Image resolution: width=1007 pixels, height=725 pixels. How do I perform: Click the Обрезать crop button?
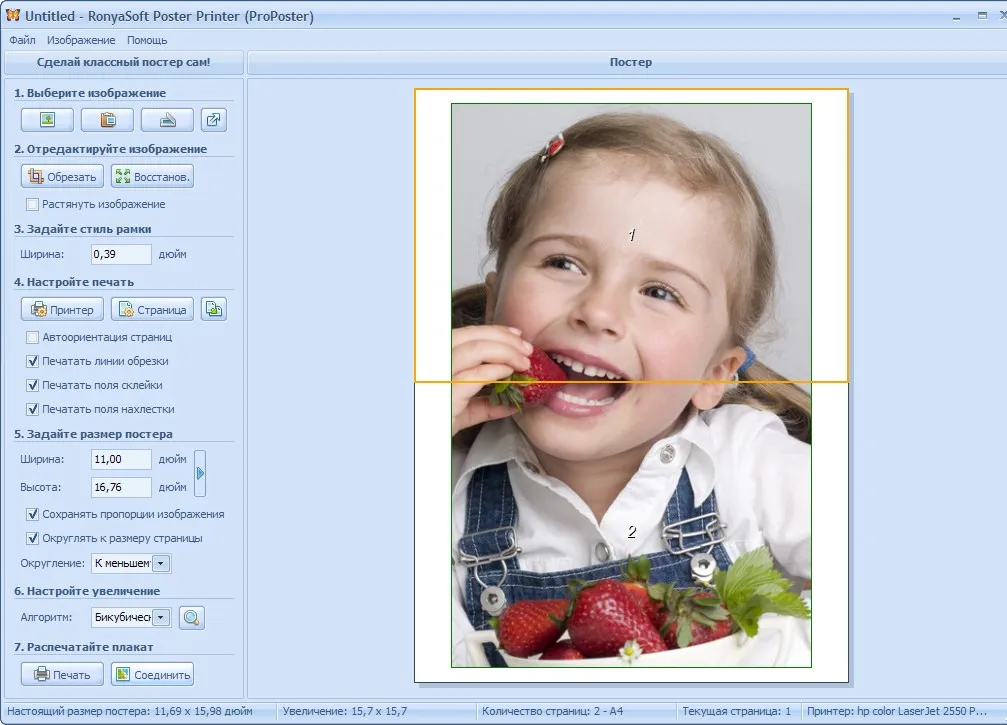[x=62, y=177]
